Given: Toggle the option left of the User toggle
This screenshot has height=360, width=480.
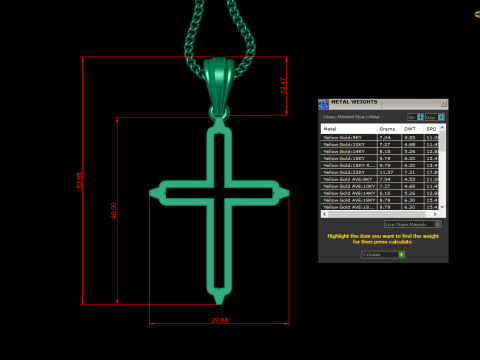Looking at the screenshot, I should pyautogui.click(x=415, y=117).
